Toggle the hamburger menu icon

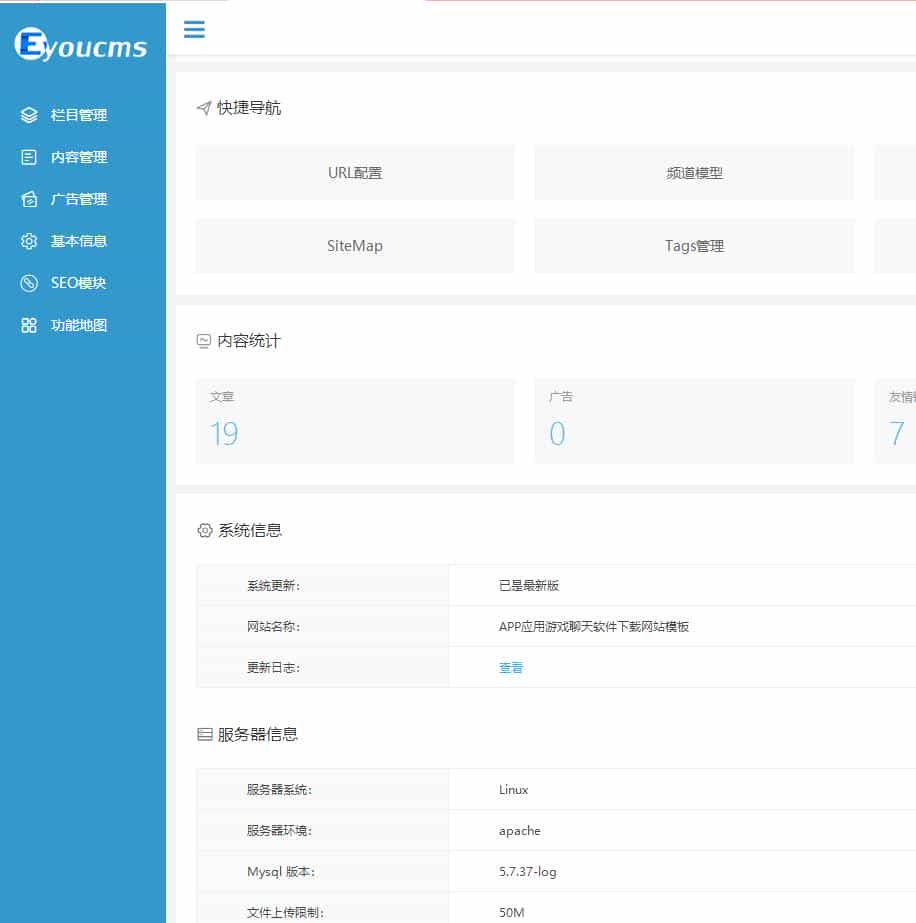tap(194, 29)
